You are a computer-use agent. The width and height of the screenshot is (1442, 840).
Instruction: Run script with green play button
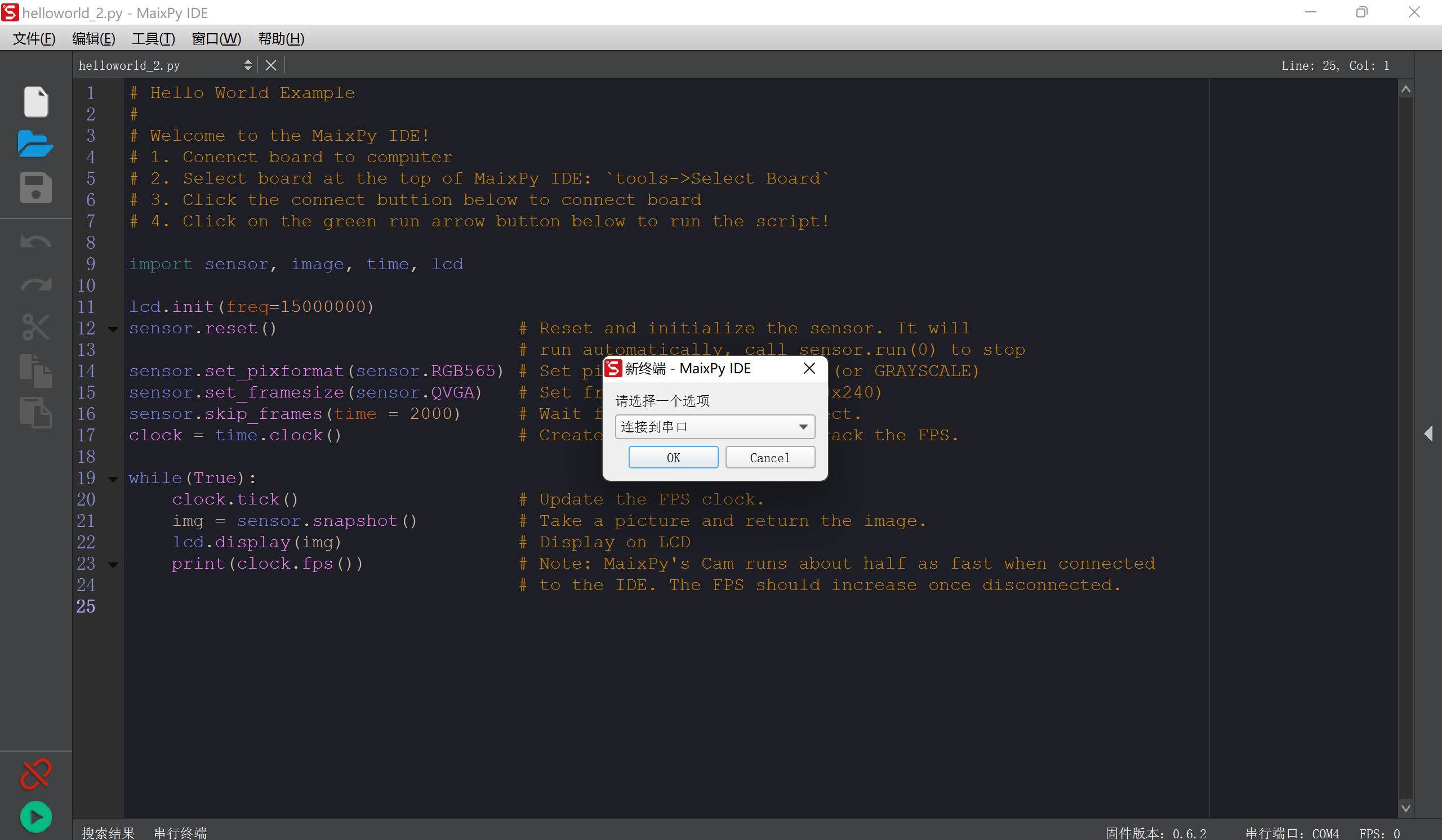point(35,817)
